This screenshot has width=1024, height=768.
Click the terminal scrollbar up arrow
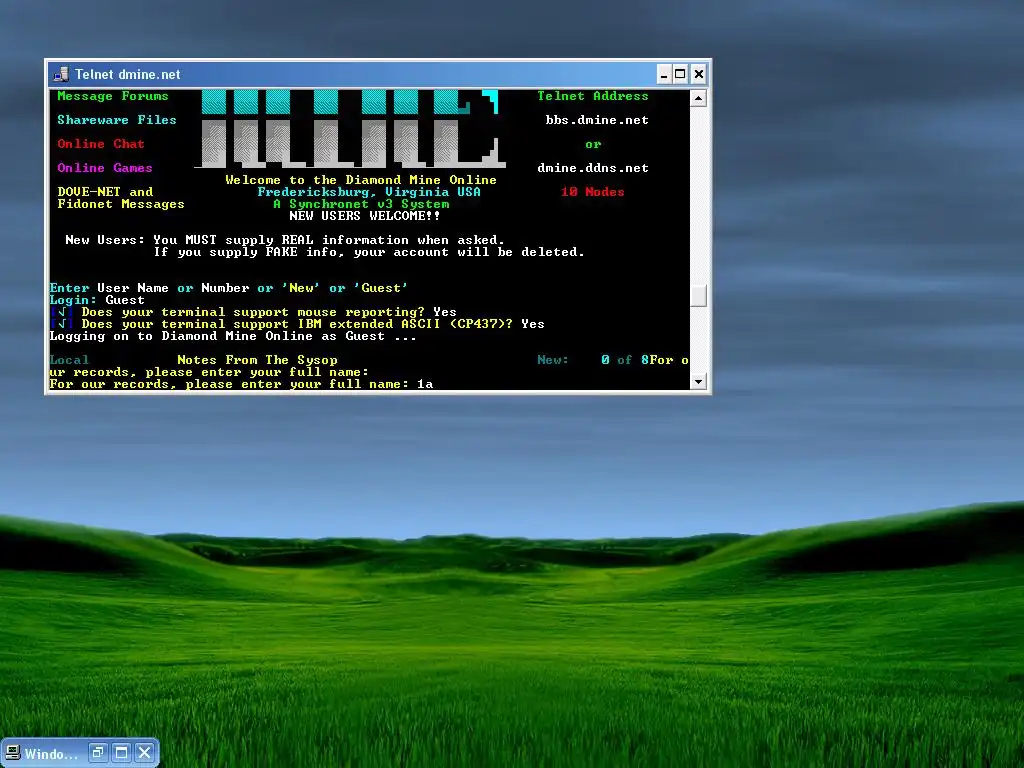click(698, 99)
